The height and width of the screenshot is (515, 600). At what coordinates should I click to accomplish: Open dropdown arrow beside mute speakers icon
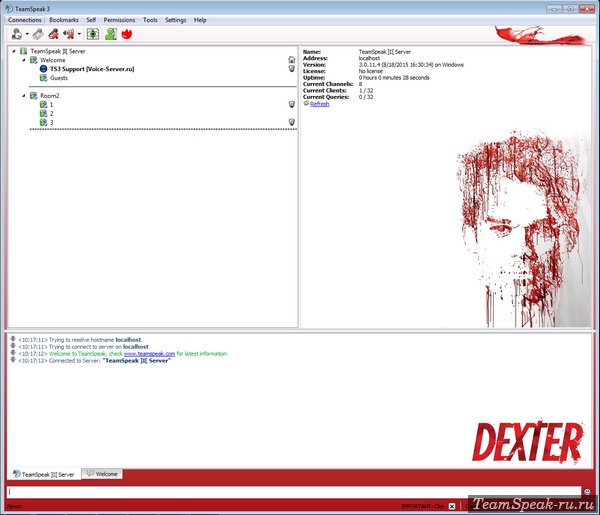(79, 34)
